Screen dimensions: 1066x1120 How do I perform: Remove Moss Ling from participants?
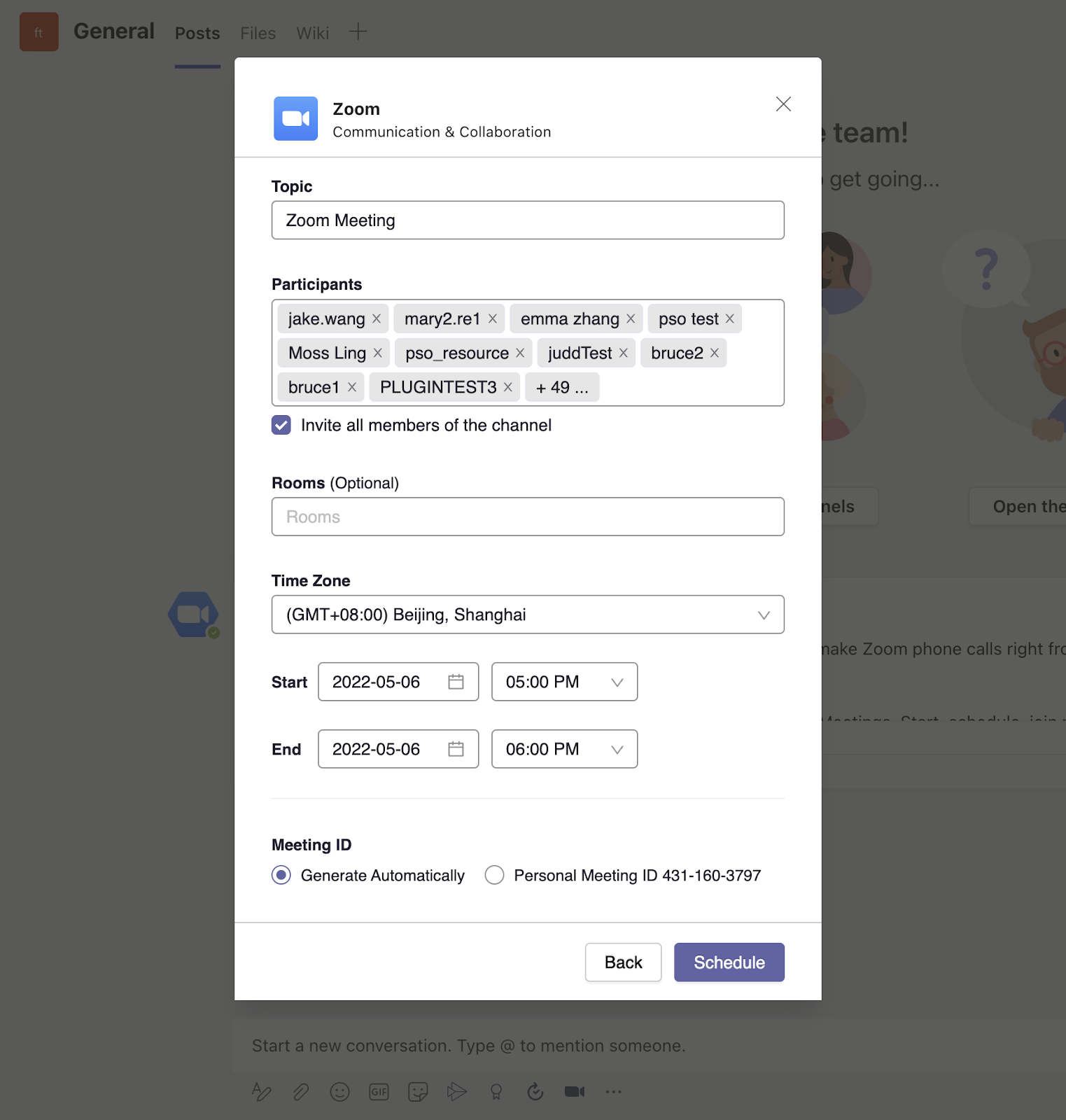(378, 353)
